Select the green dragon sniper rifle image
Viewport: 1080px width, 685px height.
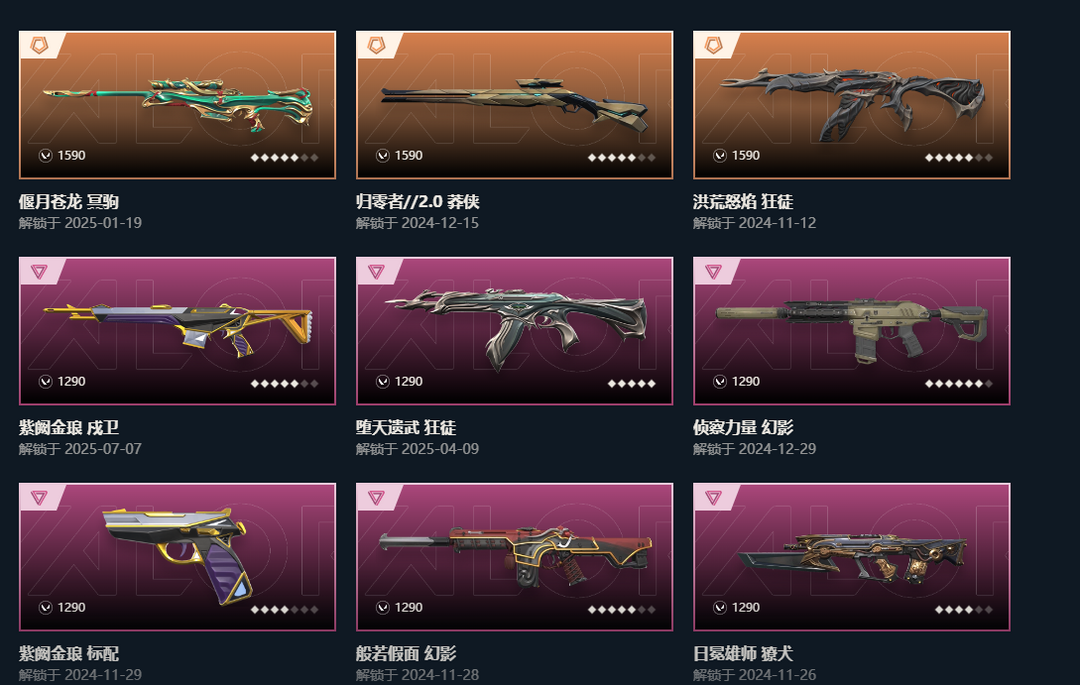tap(178, 103)
